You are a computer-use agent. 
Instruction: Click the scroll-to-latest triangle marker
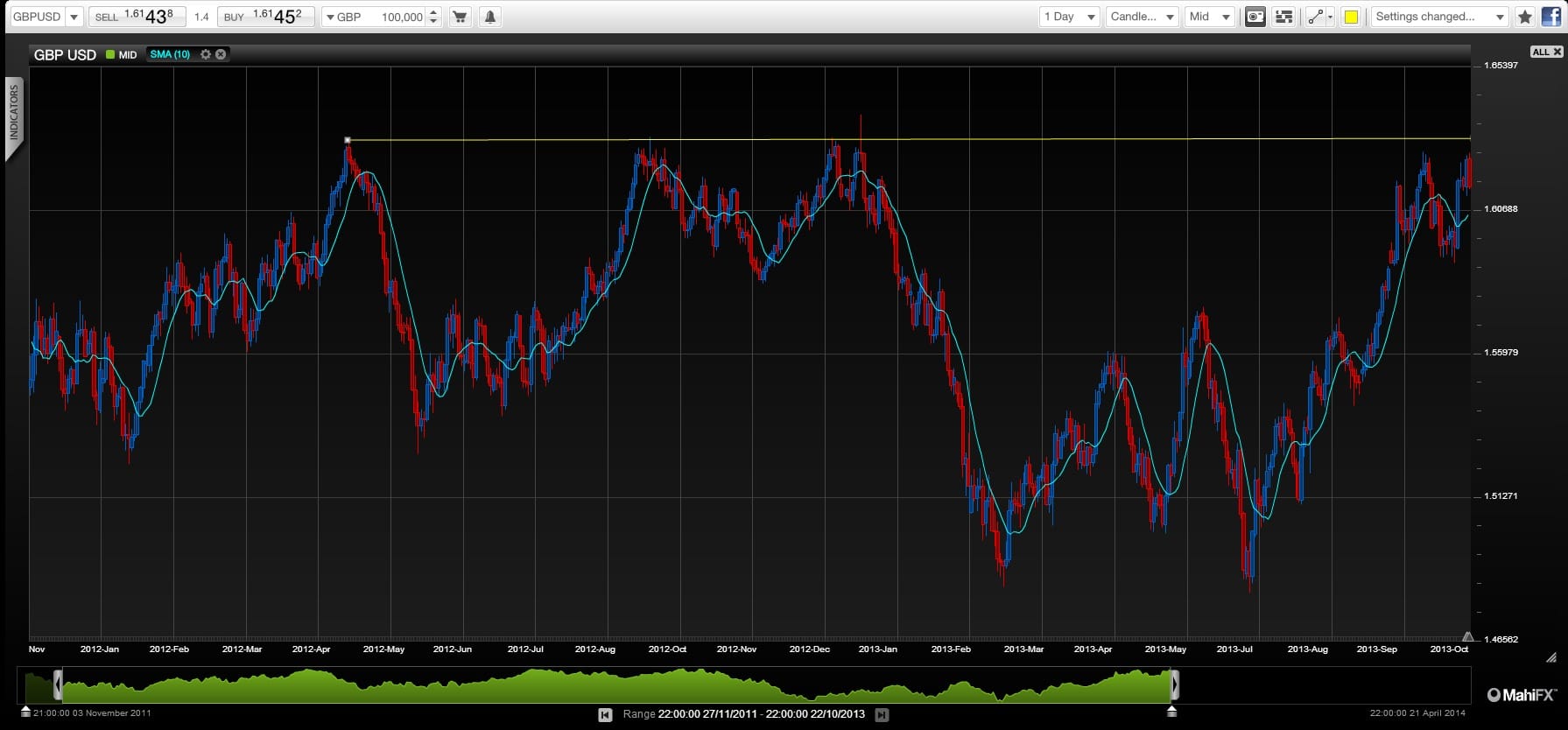coord(1467,636)
